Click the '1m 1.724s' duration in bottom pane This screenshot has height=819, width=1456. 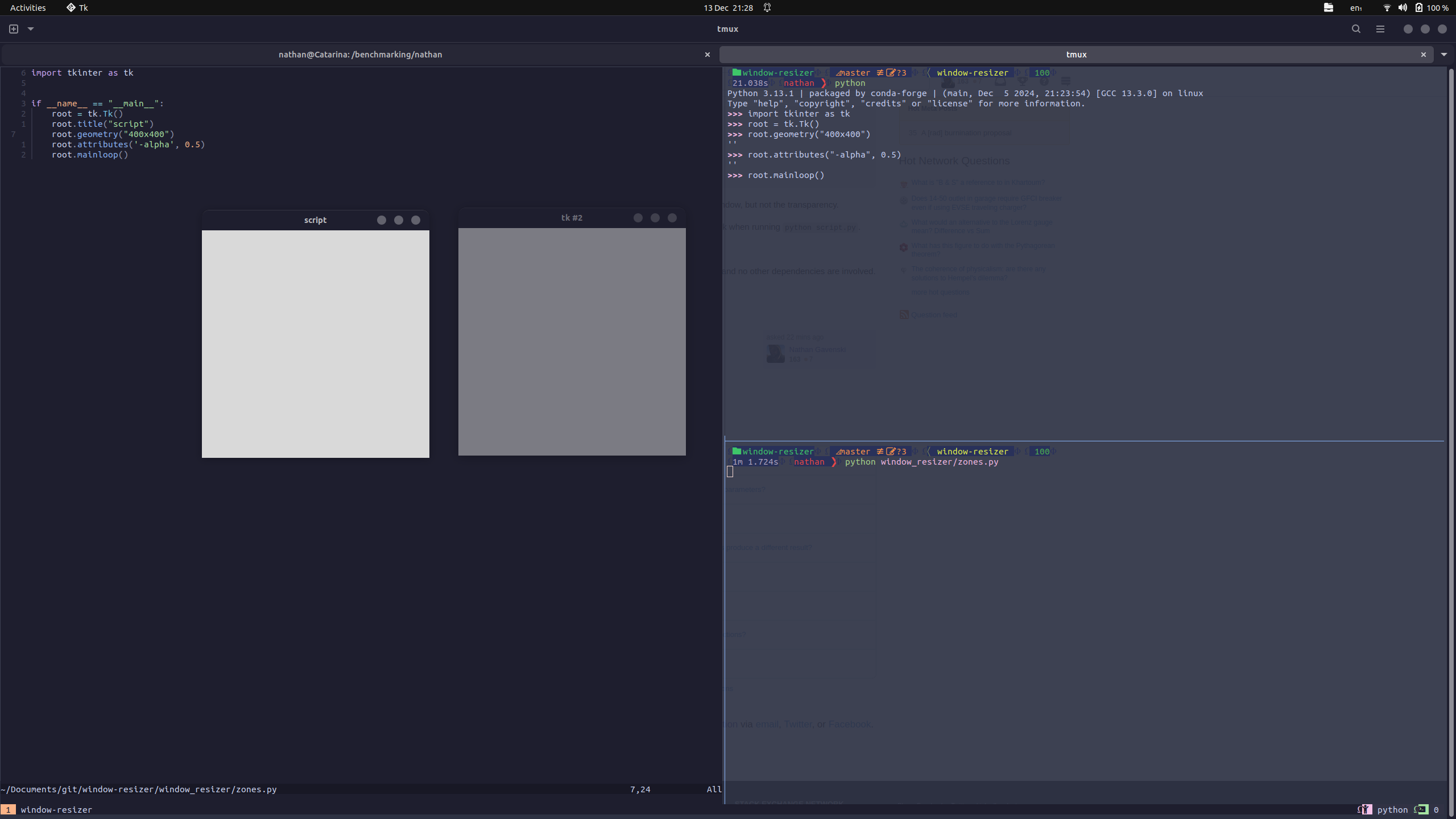(x=755, y=462)
